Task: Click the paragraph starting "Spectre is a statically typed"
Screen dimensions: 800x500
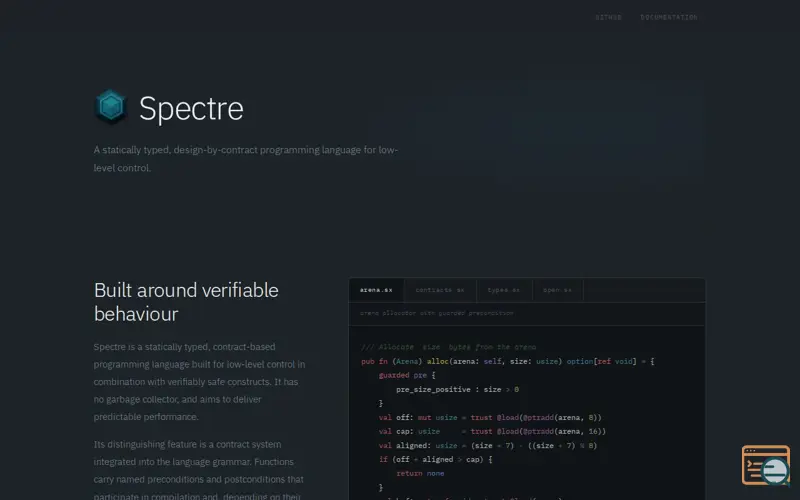Action: (199, 382)
